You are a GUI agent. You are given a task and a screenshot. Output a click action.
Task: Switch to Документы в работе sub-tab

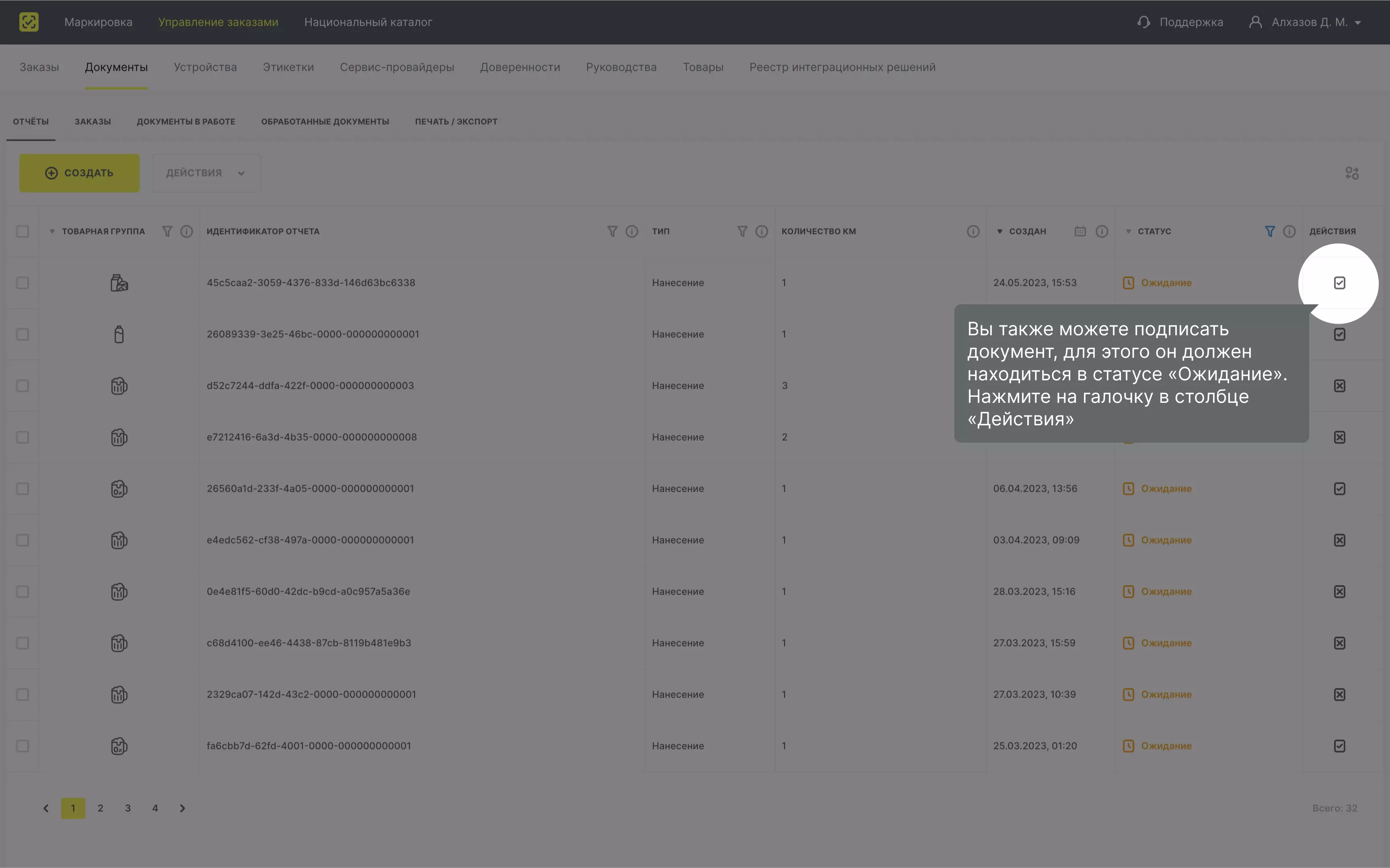click(x=186, y=122)
